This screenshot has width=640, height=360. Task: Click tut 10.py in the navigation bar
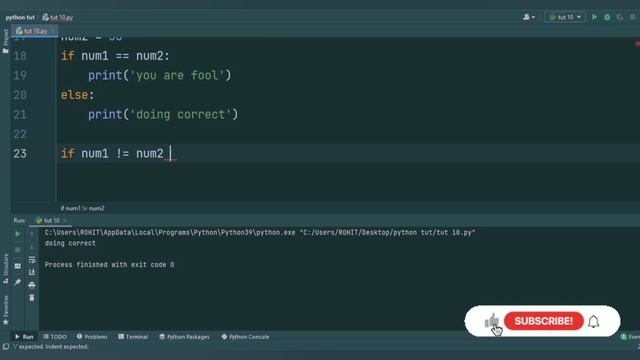[x=58, y=18]
